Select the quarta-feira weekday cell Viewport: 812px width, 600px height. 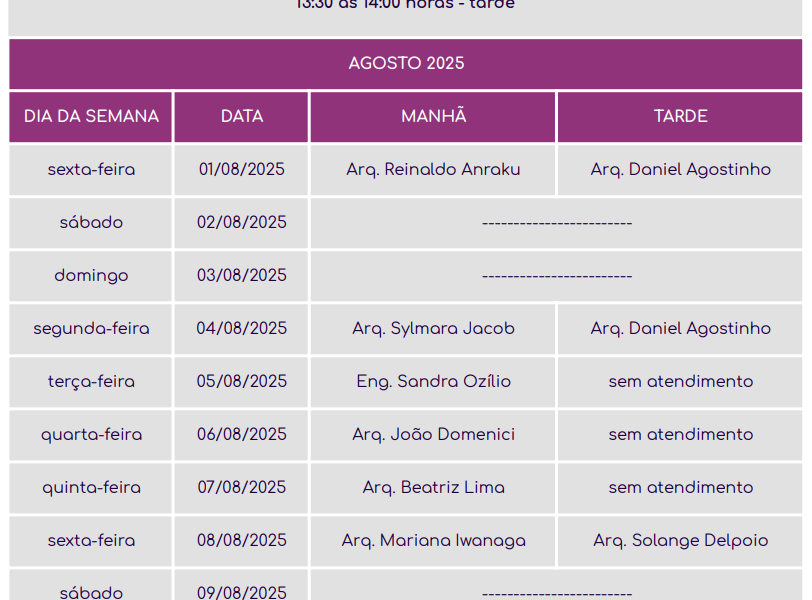click(x=91, y=435)
